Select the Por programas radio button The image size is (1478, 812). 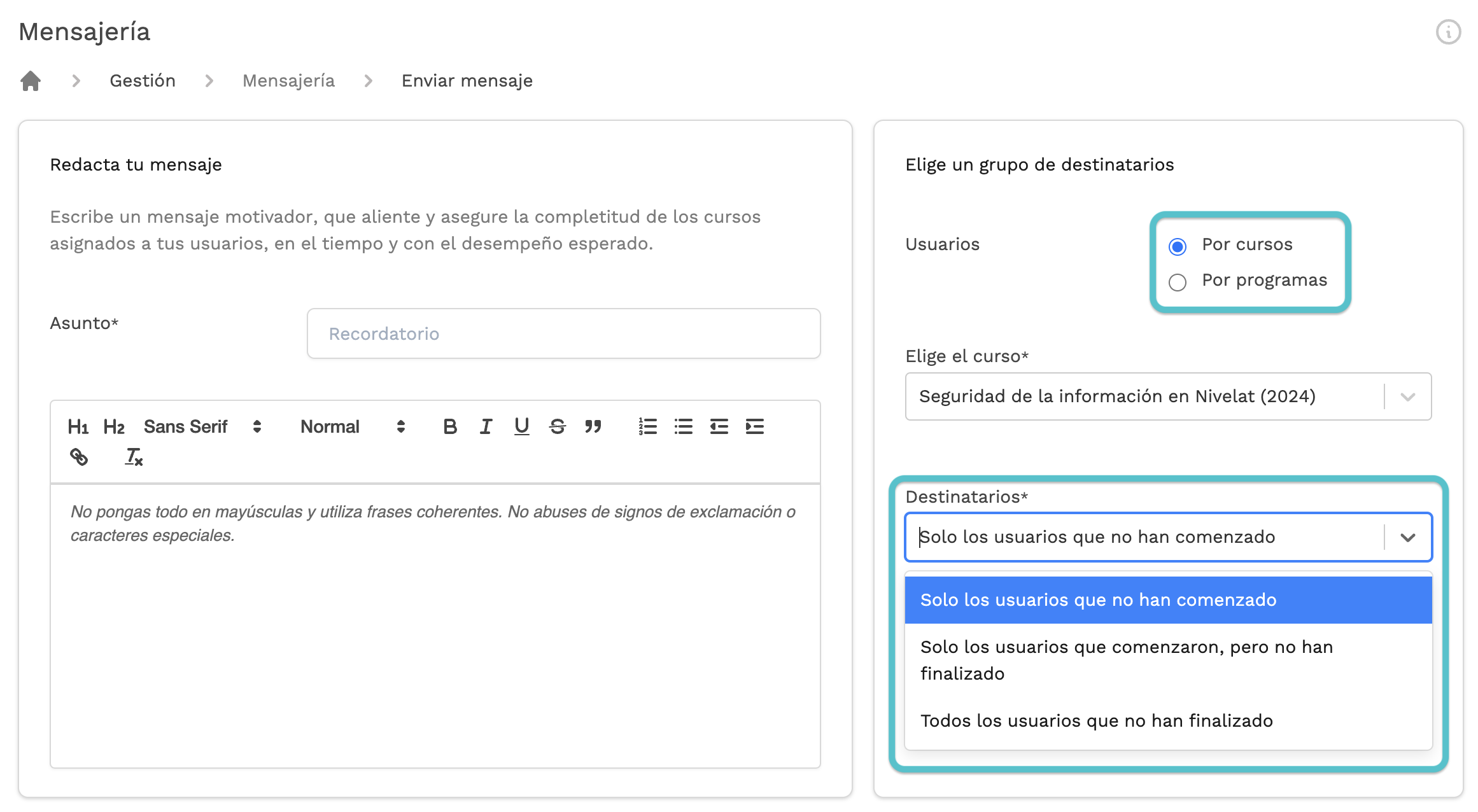[1178, 282]
